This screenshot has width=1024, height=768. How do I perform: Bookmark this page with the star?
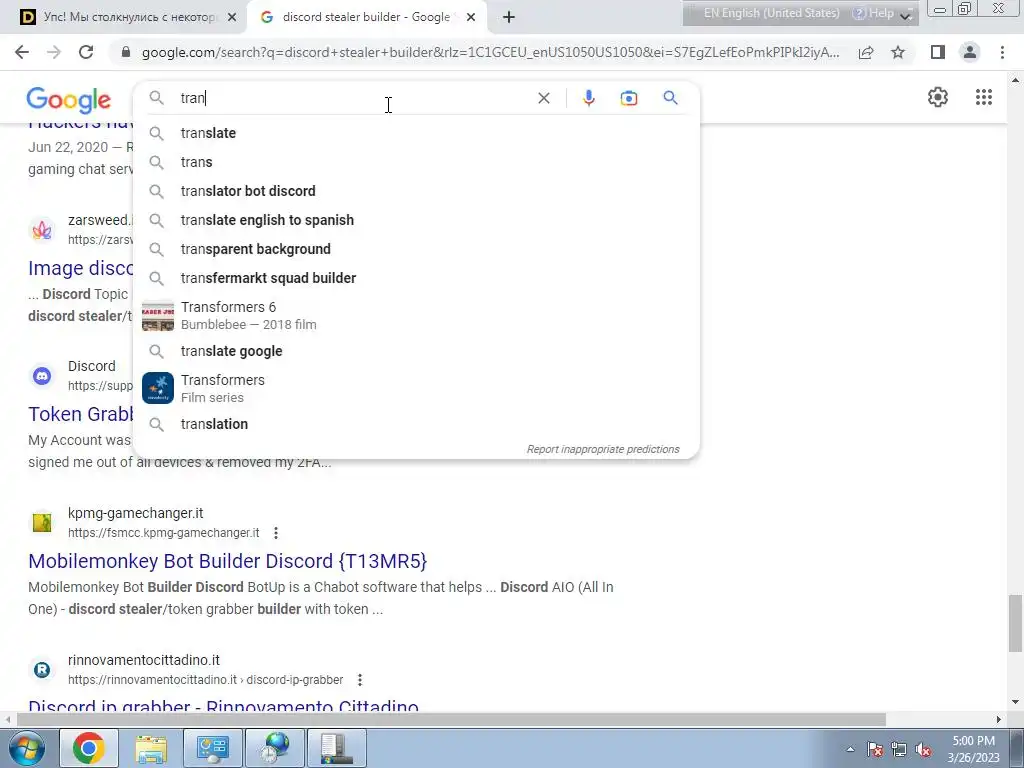pos(898,52)
